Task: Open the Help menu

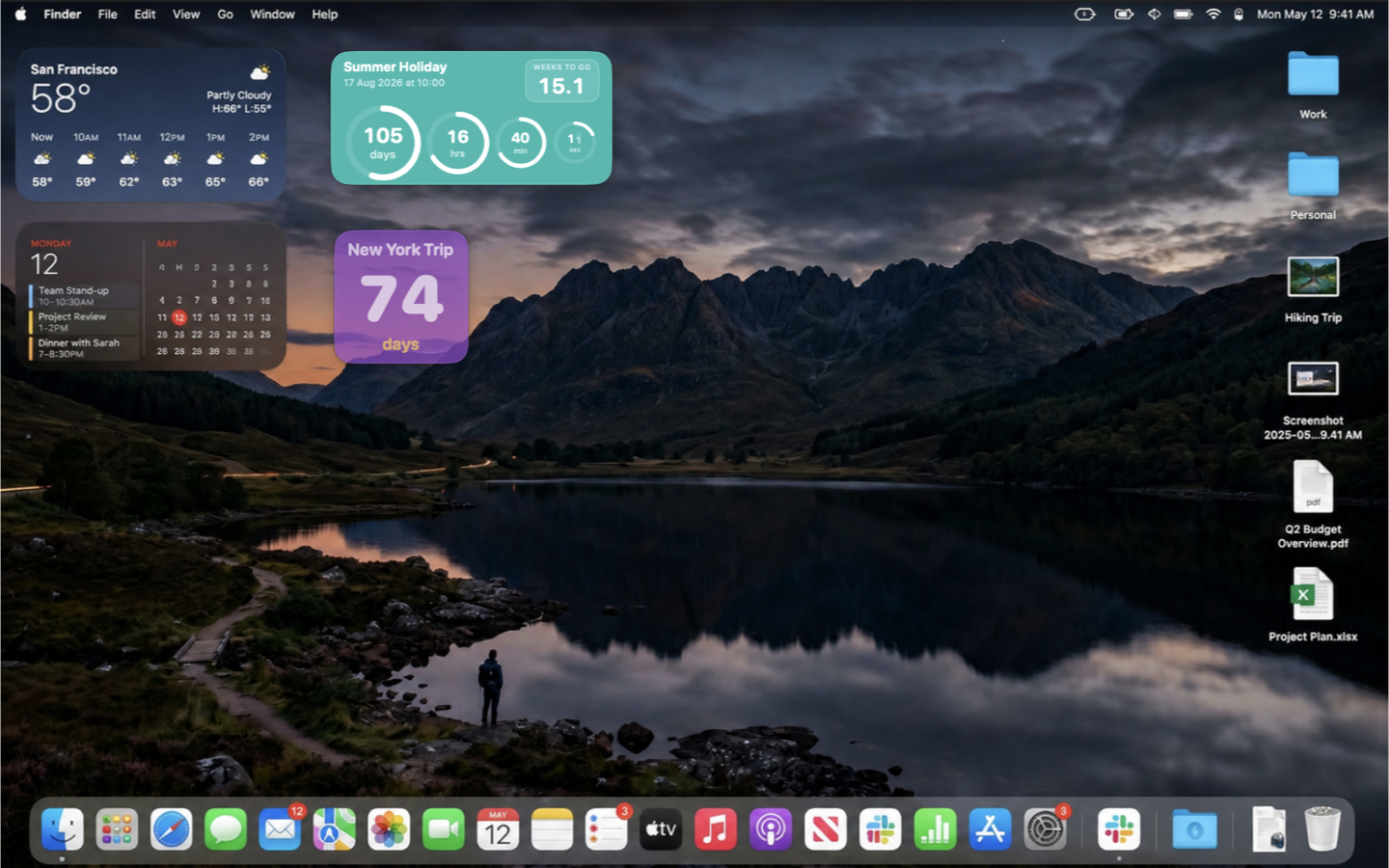Action: 325,14
